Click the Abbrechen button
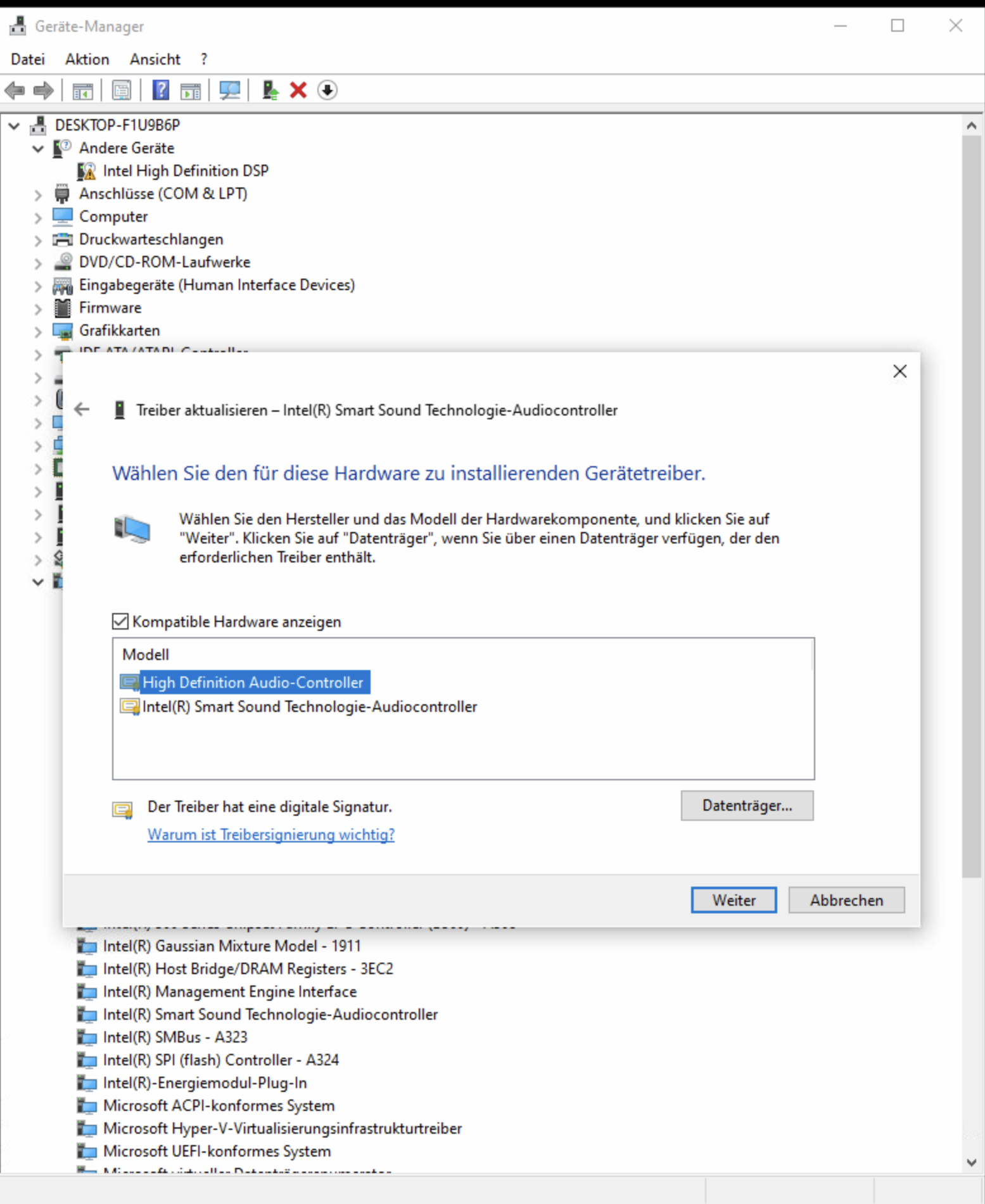Image resolution: width=985 pixels, height=1204 pixels. [x=846, y=900]
